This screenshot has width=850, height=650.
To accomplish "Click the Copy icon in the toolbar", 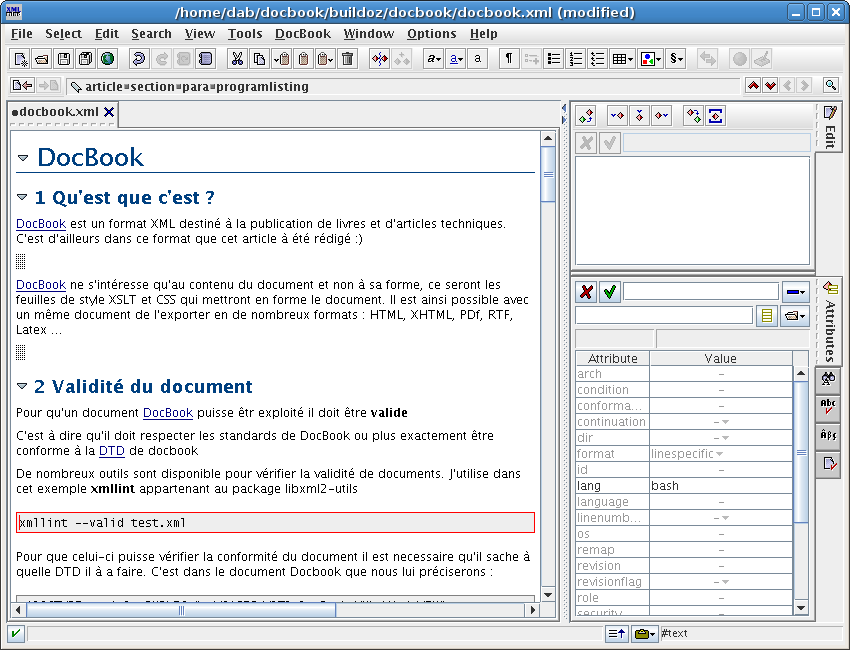I will tap(260, 59).
